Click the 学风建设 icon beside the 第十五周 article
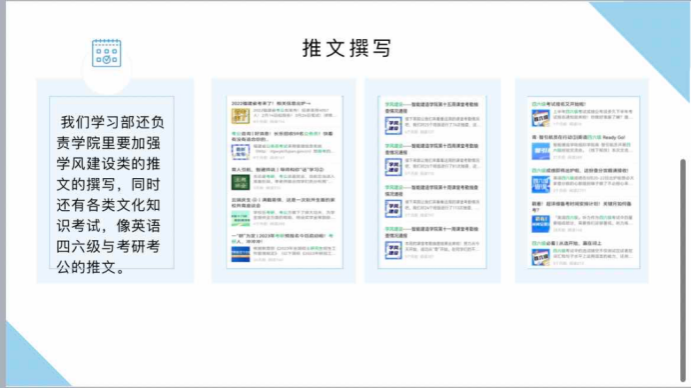This screenshot has width=692, height=389. (x=393, y=125)
